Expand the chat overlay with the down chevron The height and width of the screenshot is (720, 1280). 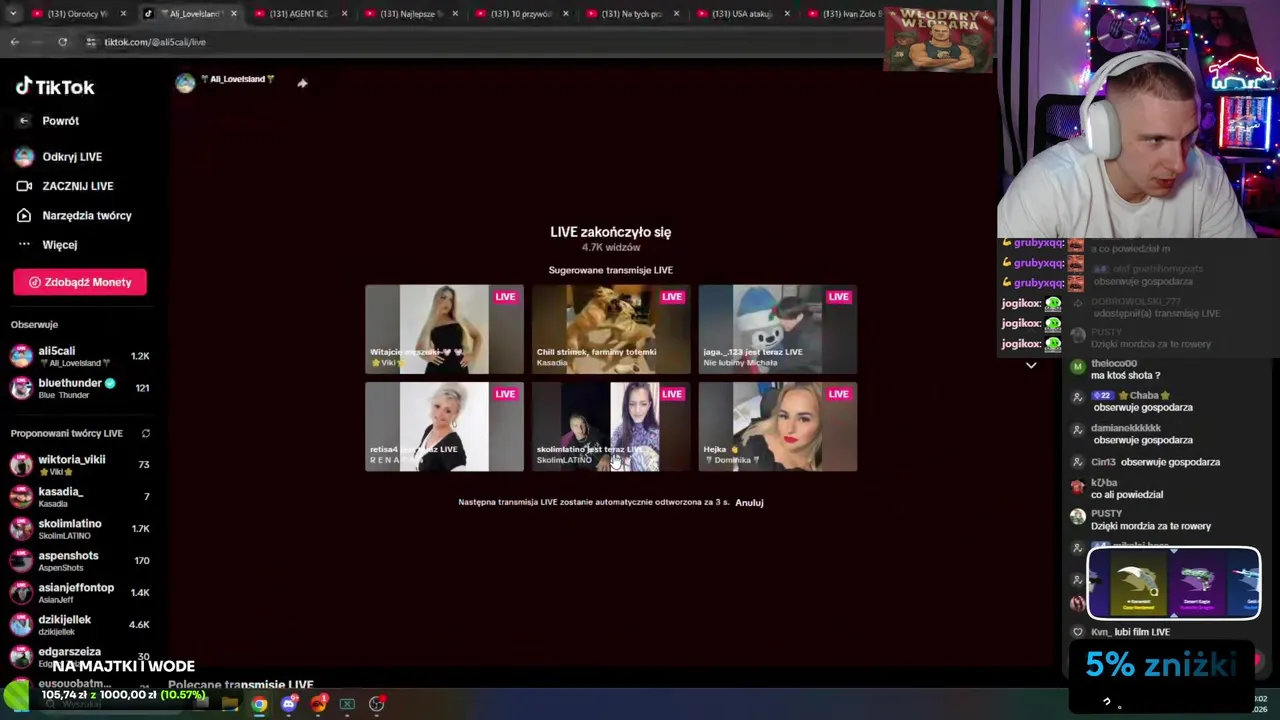1031,365
